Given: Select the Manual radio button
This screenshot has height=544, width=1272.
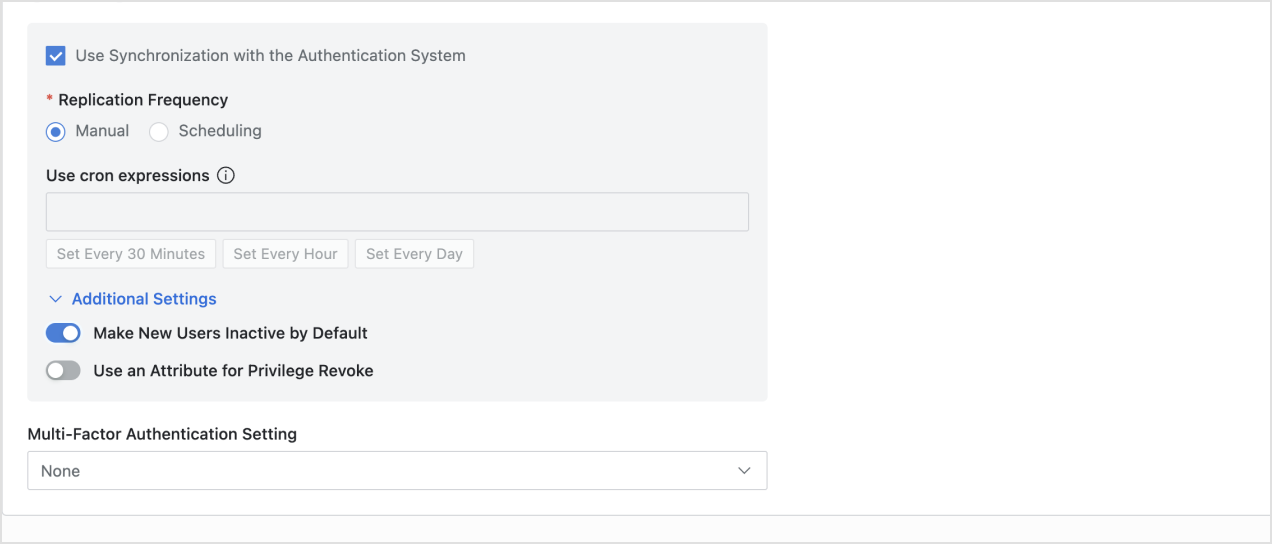Looking at the screenshot, I should pos(56,132).
